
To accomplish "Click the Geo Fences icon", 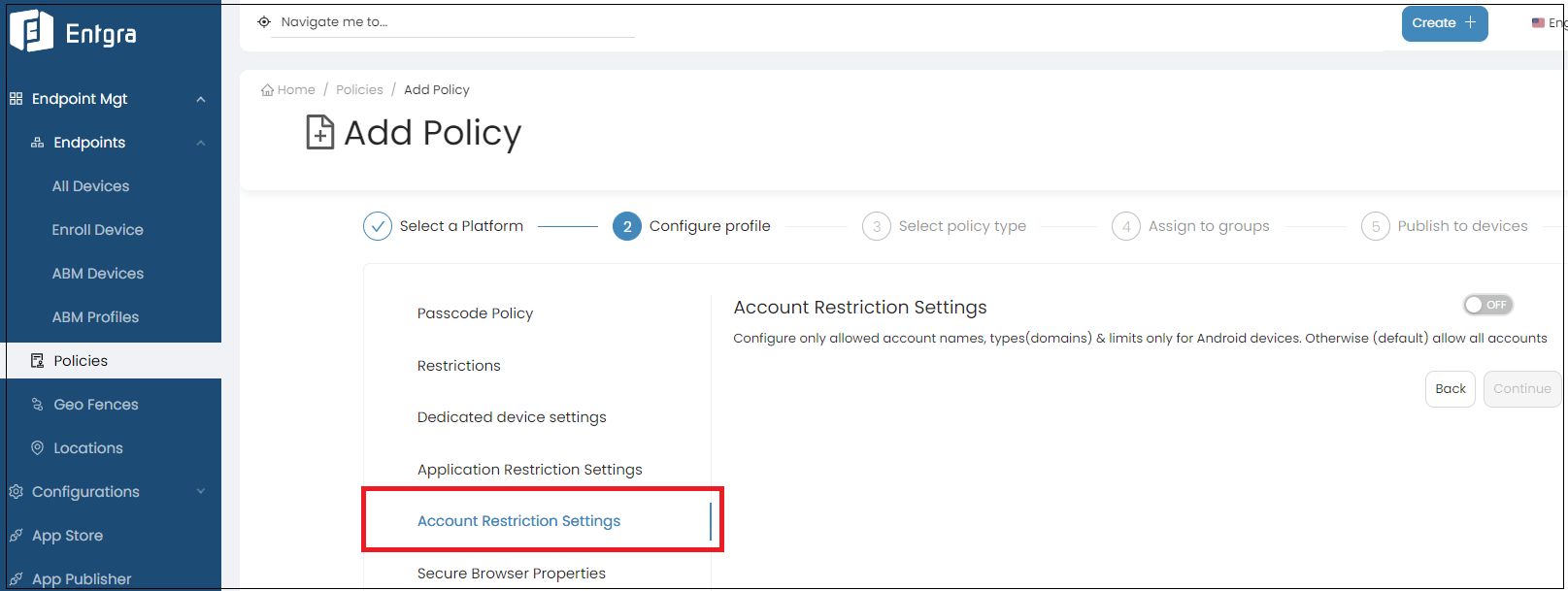I will coord(38,405).
